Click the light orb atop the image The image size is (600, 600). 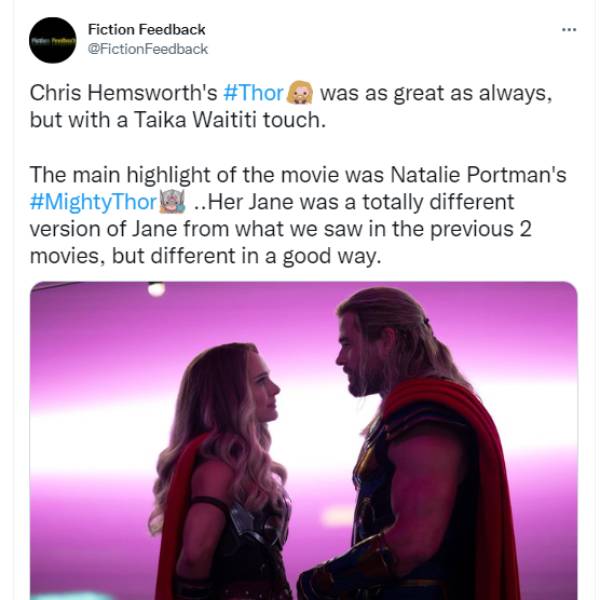pos(157,289)
